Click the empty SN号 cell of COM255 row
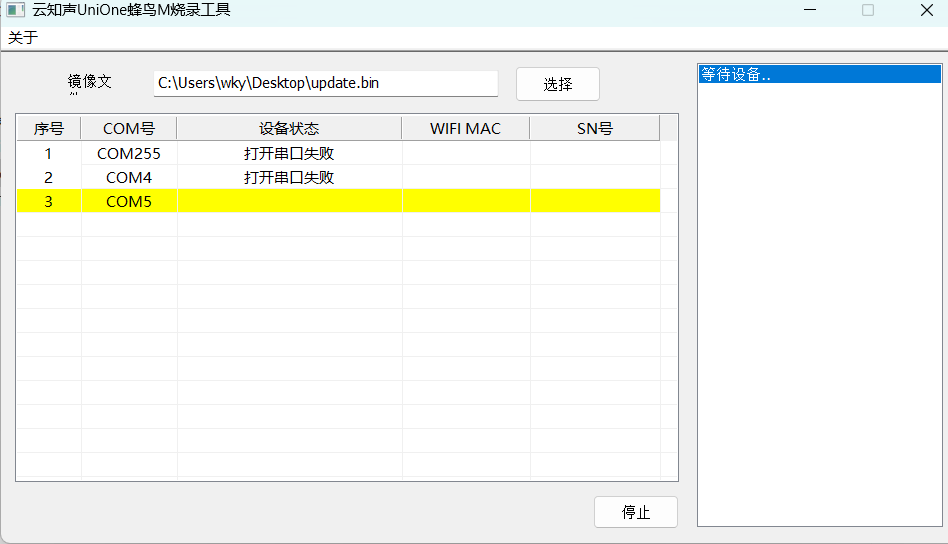 (596, 154)
